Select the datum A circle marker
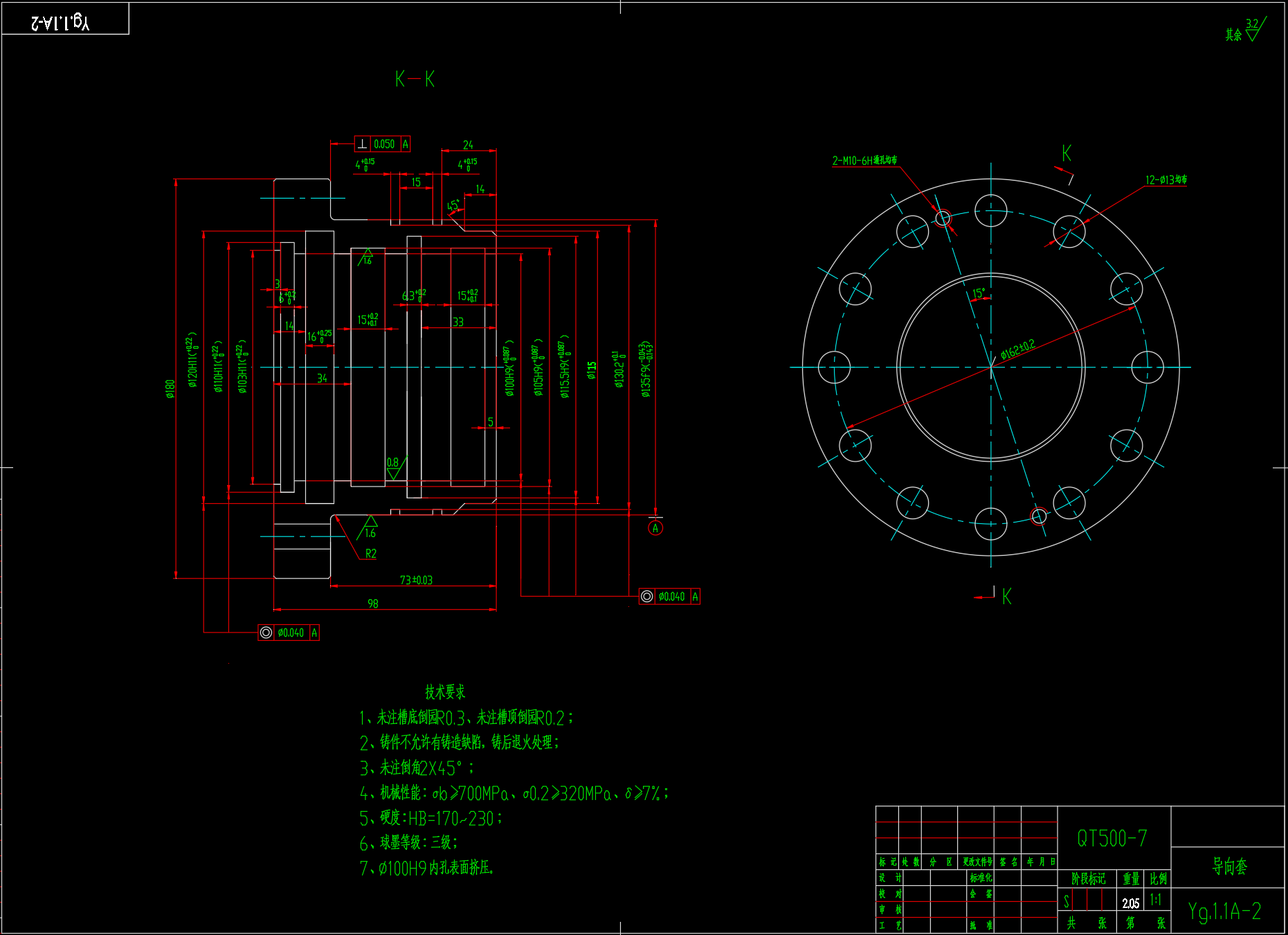The height and width of the screenshot is (935, 1288). point(655,528)
